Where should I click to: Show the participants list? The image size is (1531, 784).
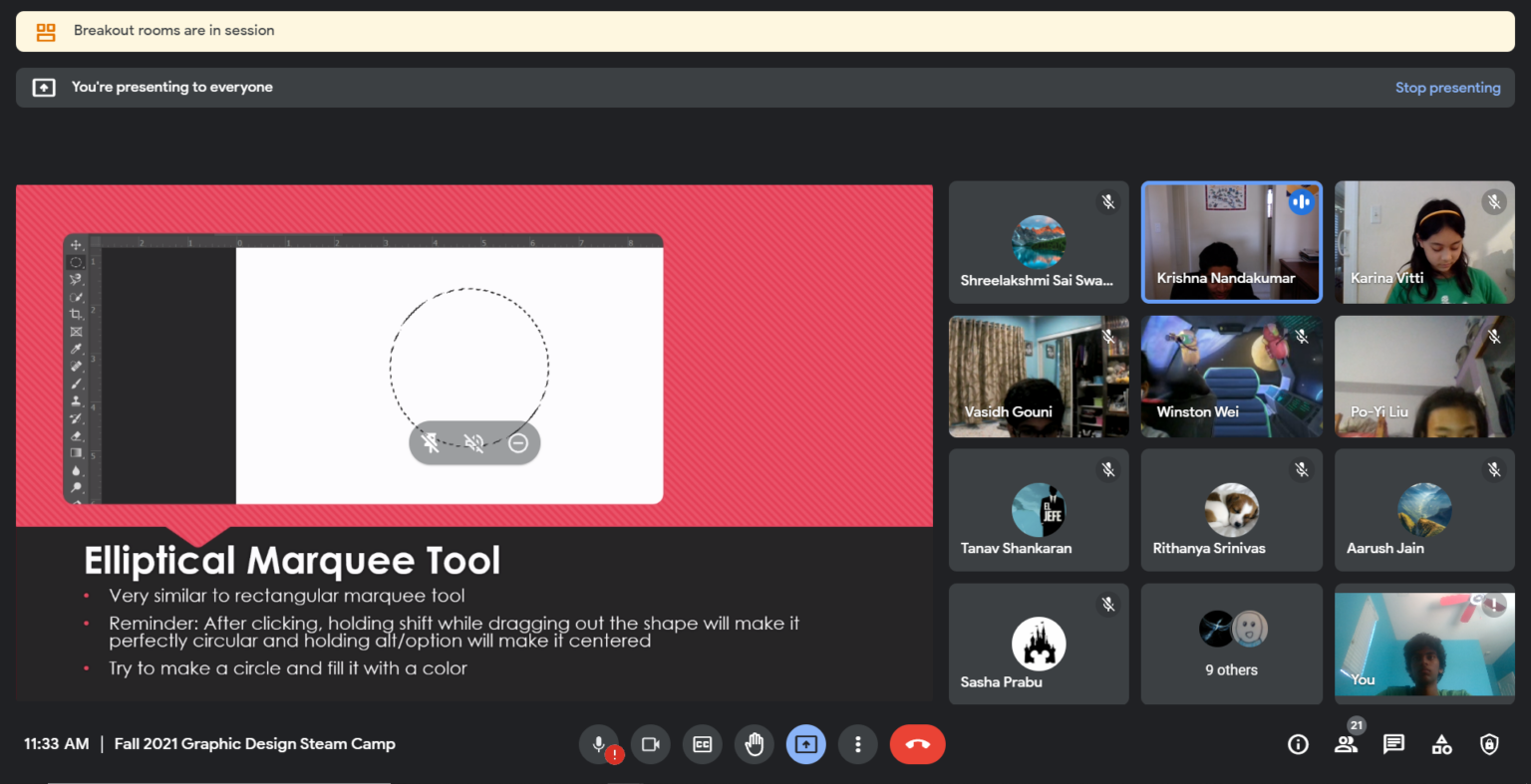(x=1346, y=744)
